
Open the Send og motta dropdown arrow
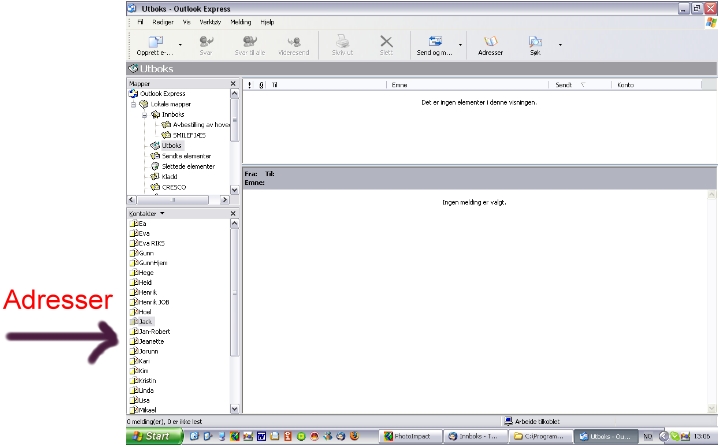coord(460,45)
